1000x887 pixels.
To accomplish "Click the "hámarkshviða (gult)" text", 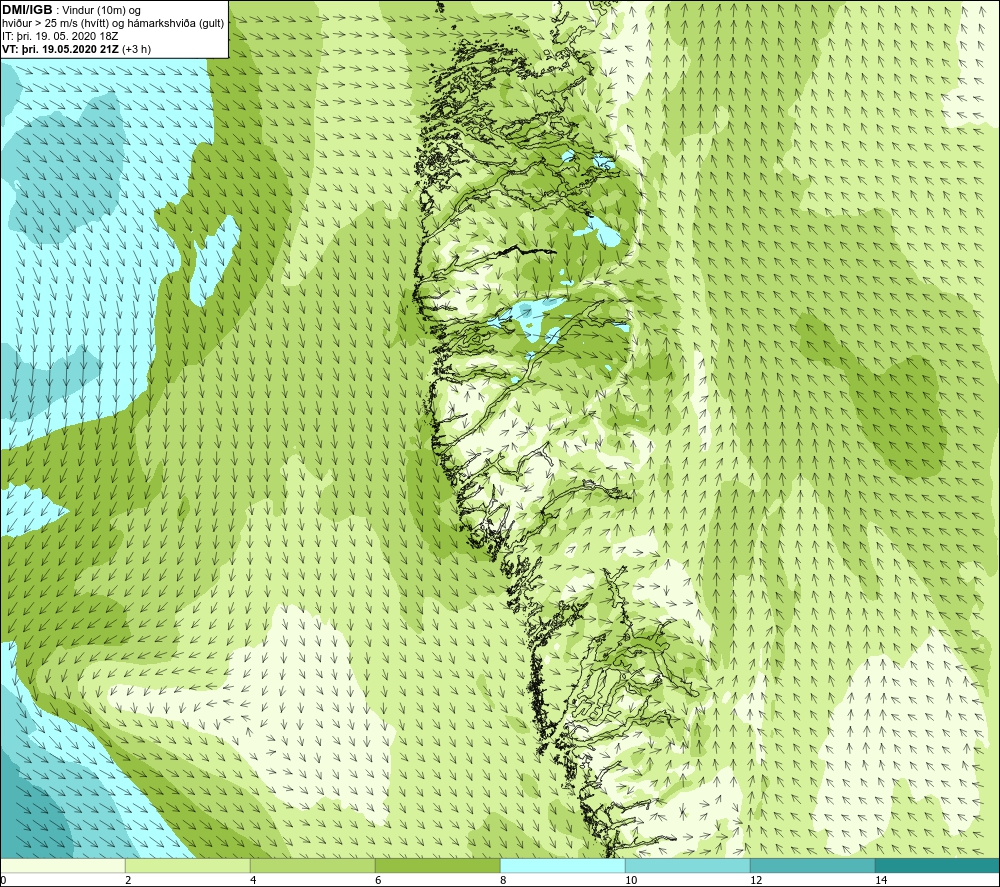I will coord(175,24).
